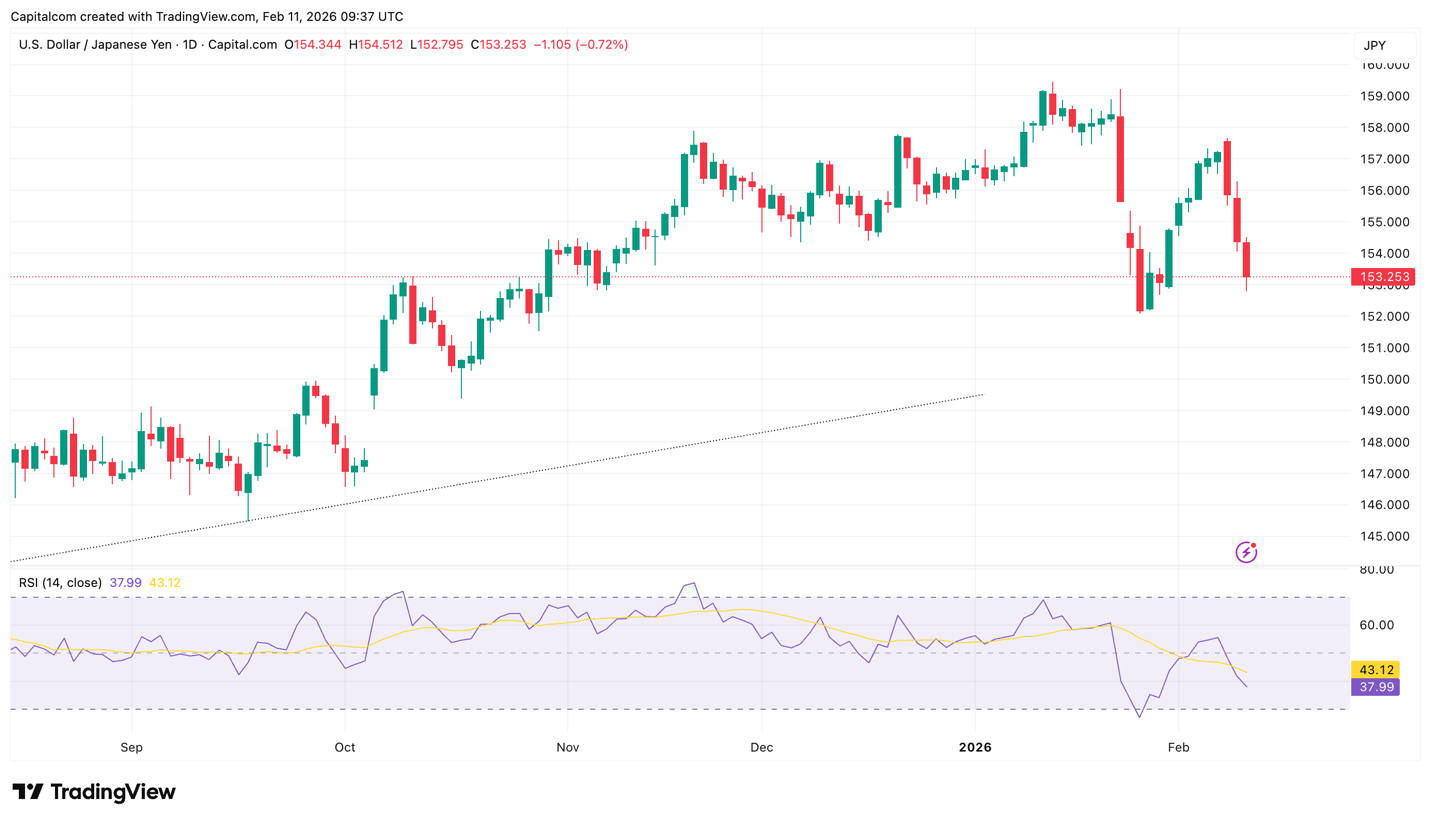Click the −1.105 (−0.72%) change value
1431x823 pixels.
point(581,45)
